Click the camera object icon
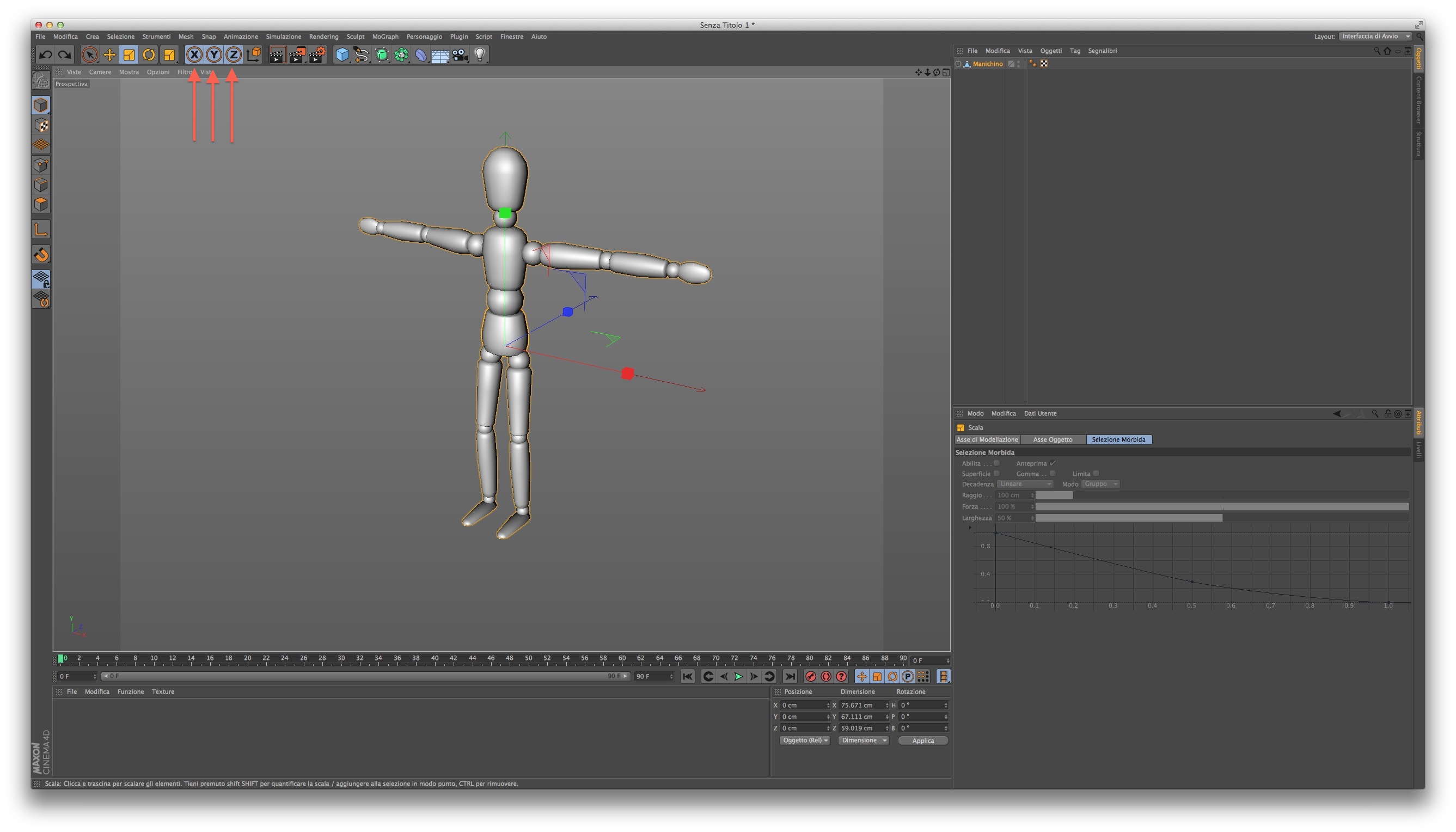Image resolution: width=1456 pixels, height=832 pixels. pos(460,55)
